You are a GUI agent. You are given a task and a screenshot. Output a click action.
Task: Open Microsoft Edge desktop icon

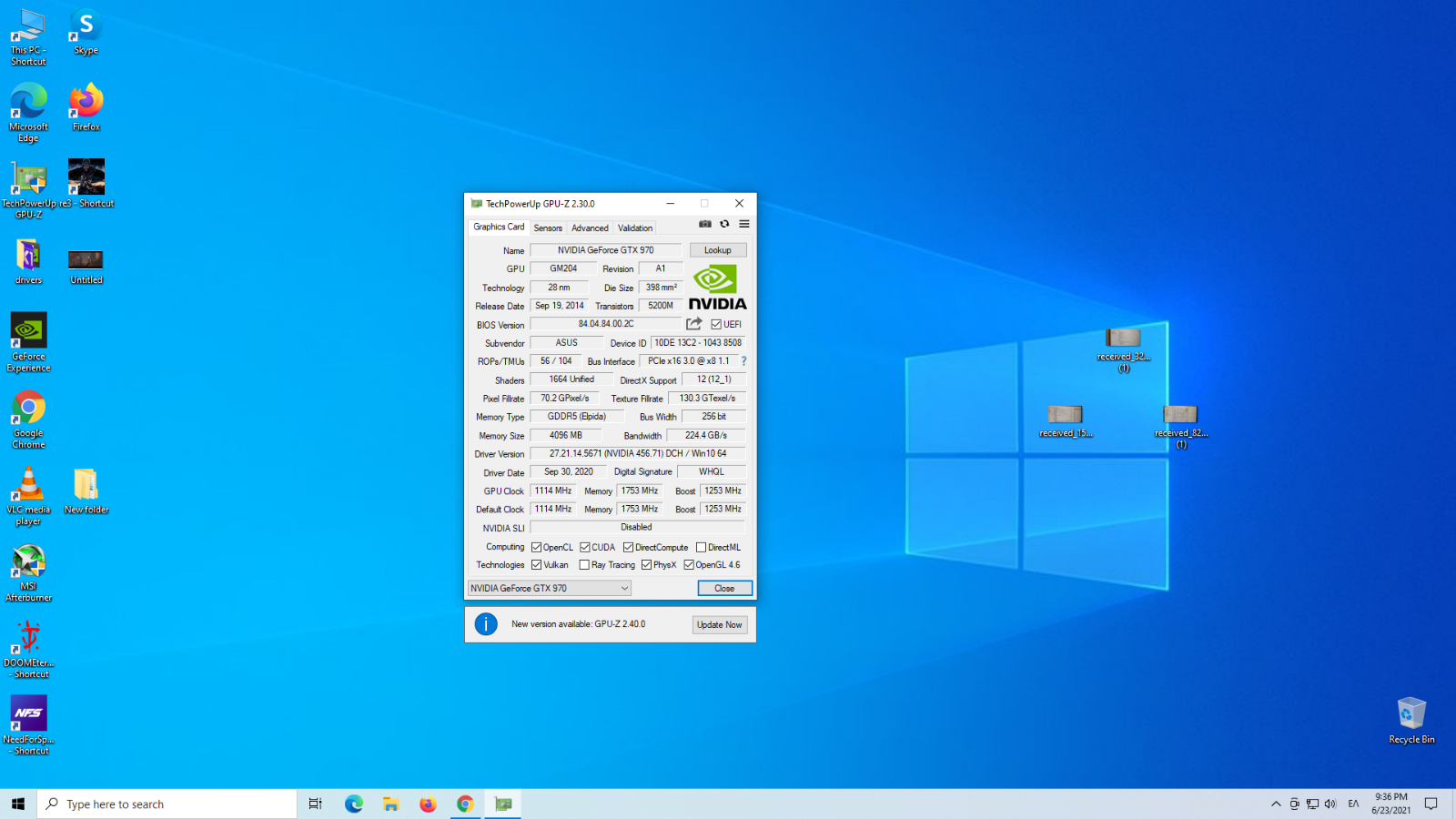pyautogui.click(x=28, y=113)
